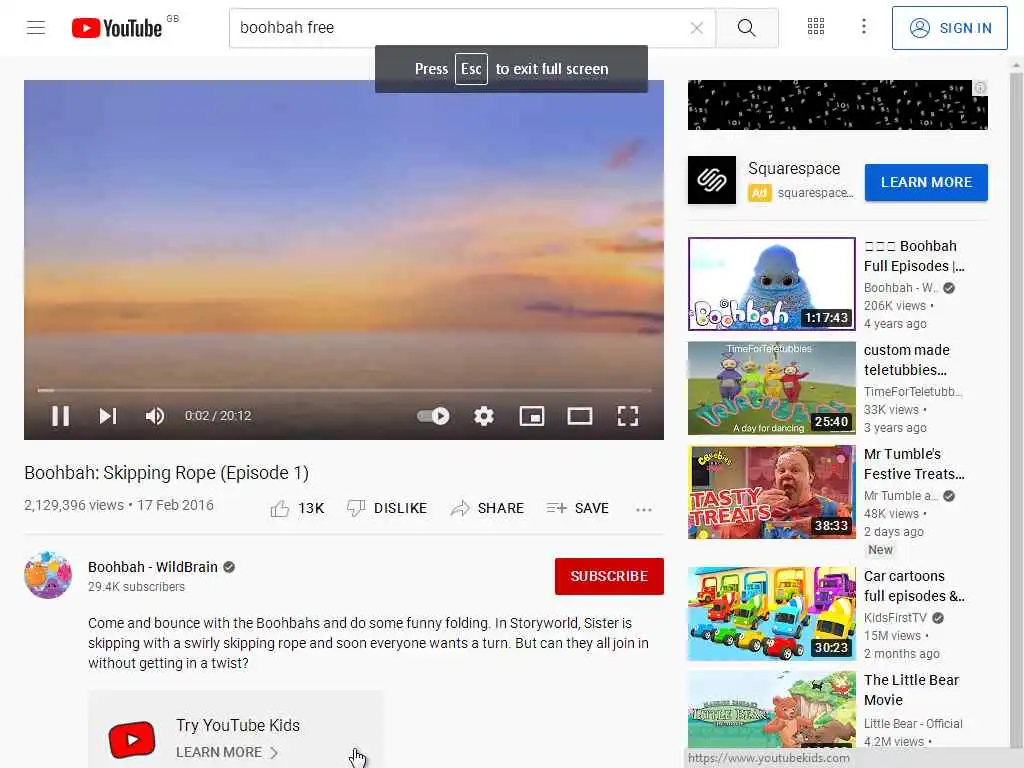1024x768 pixels.
Task: Open The Little Bear Movie thumbnail
Action: click(771, 710)
